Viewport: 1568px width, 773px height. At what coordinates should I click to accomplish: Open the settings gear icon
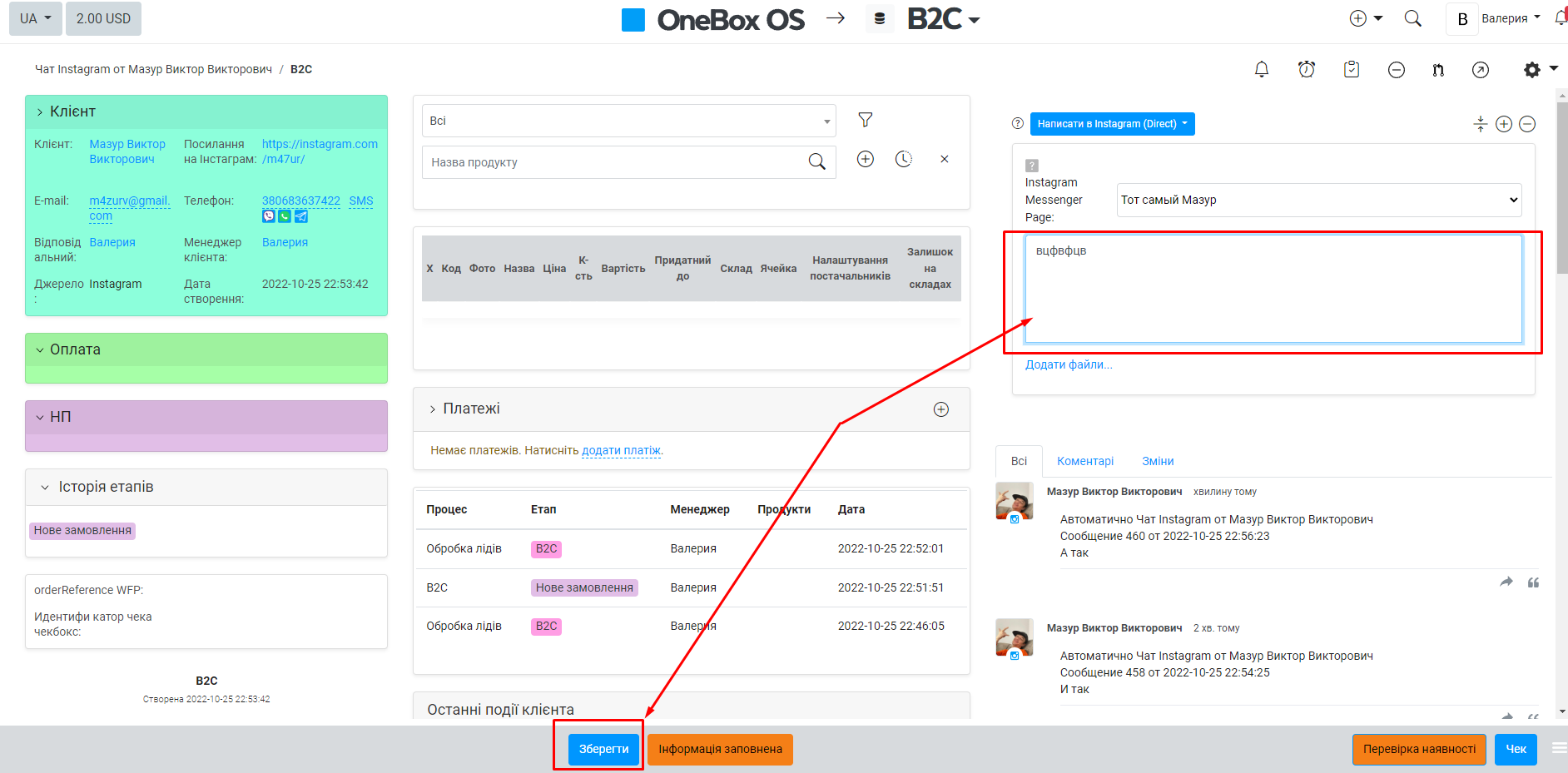[x=1532, y=70]
